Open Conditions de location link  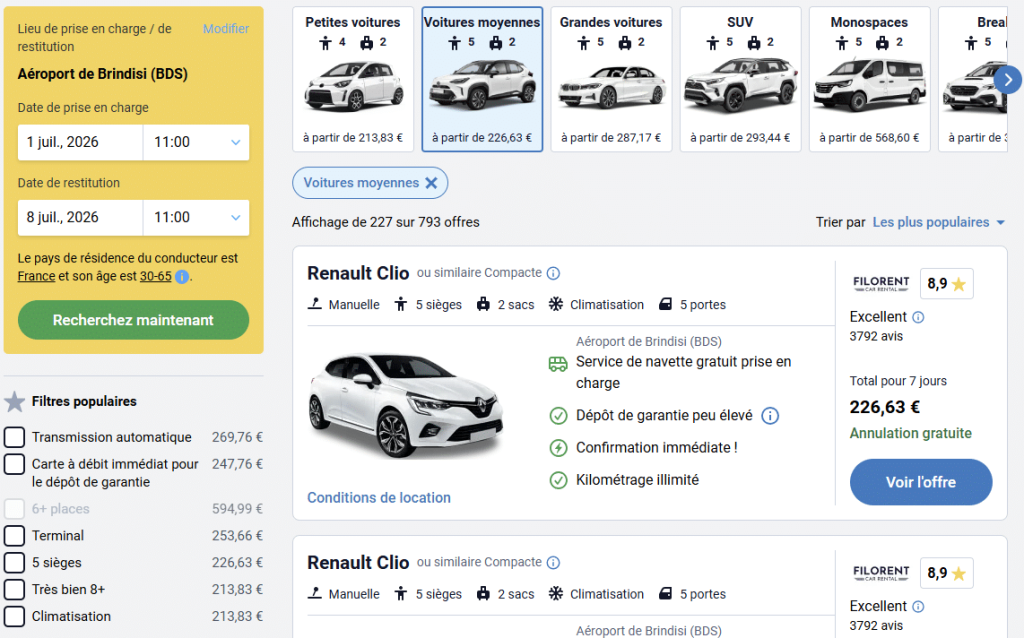[x=379, y=498]
